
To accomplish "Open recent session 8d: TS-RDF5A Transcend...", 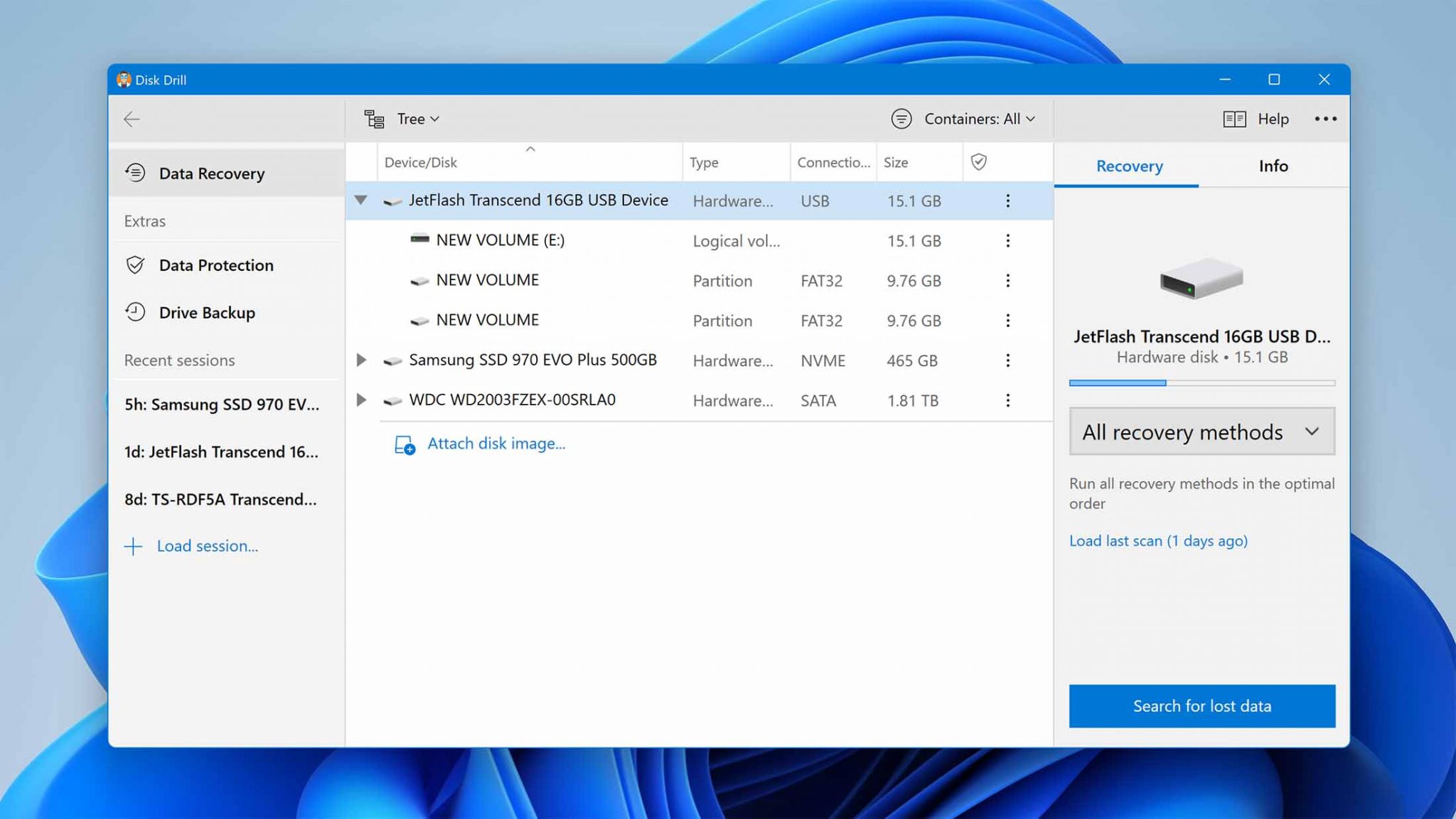I will tap(220, 500).
